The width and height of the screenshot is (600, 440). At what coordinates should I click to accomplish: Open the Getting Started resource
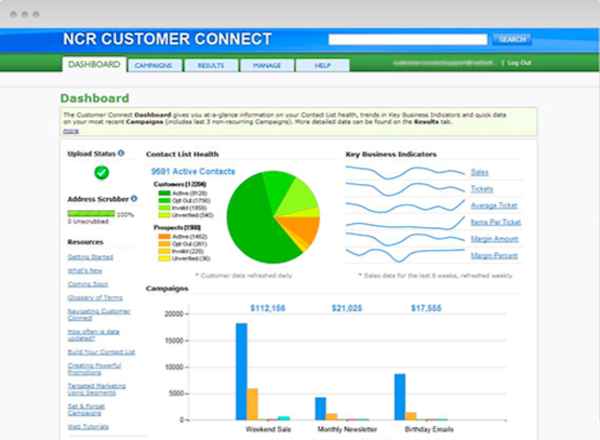tap(90, 257)
